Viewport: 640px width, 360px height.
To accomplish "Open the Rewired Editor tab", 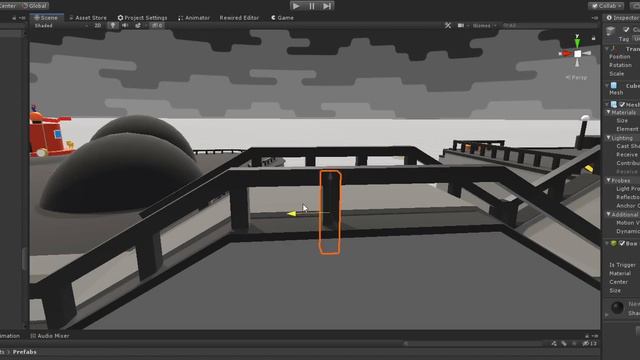I will tap(239, 18).
